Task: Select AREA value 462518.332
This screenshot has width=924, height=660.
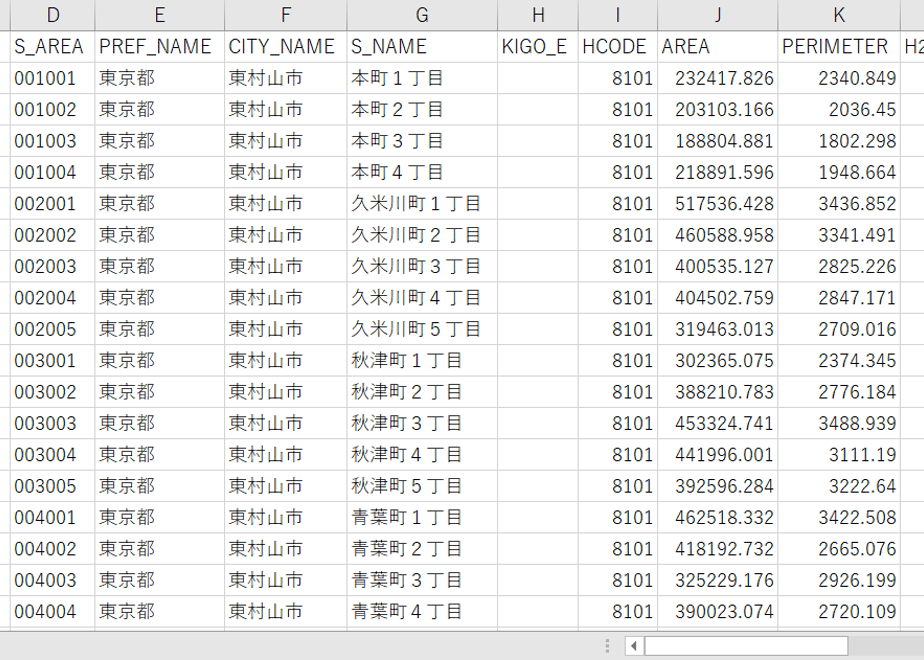Action: (718, 517)
